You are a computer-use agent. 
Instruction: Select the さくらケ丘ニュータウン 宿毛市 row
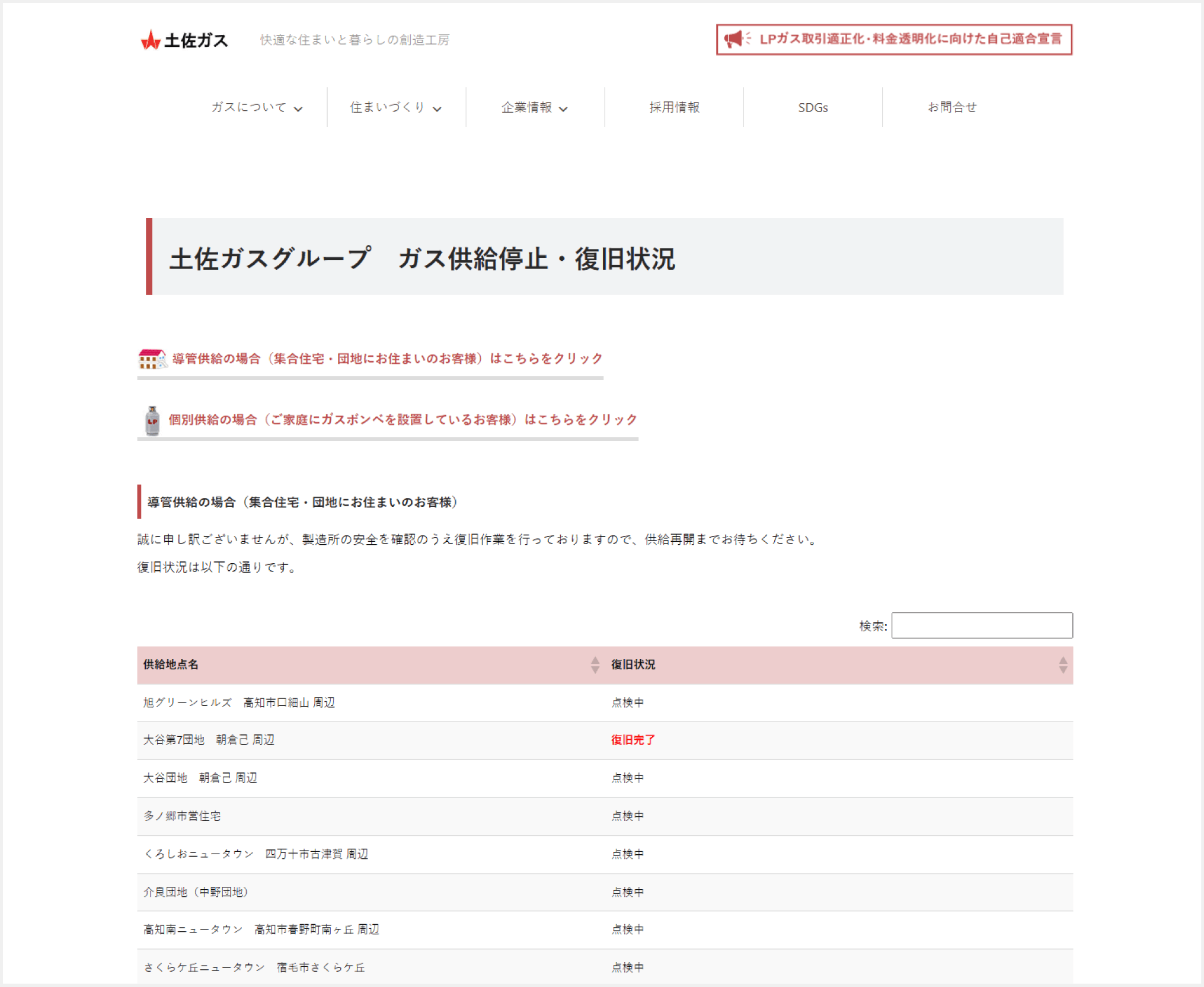pos(605,967)
